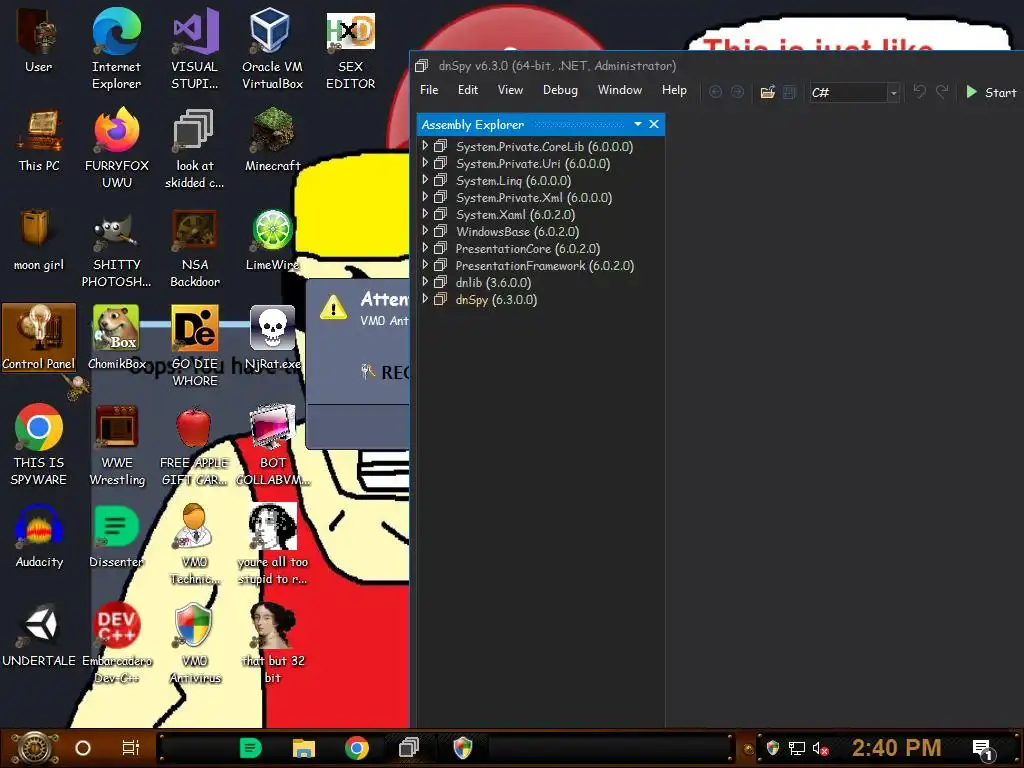Open Assembly Explorer panel options dropdown arrow
The image size is (1024, 768).
point(638,124)
